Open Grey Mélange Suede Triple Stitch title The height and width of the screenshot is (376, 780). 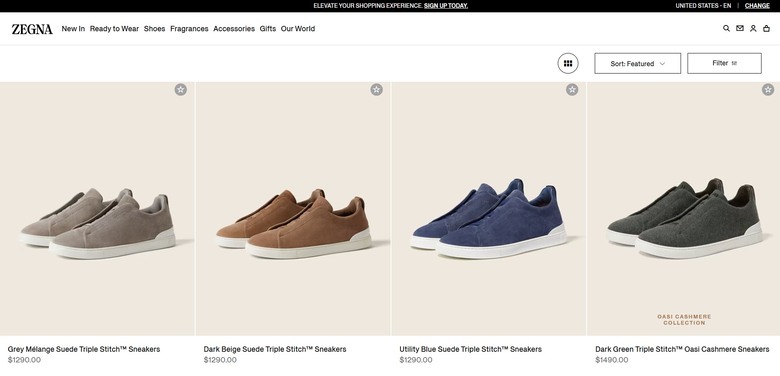pos(84,349)
